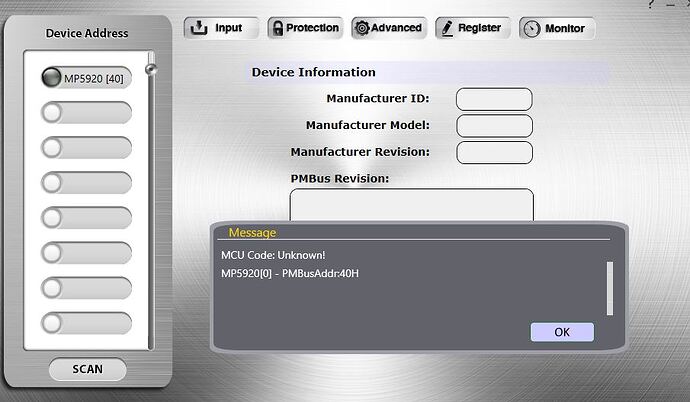Click the Manufacturer Revision field

click(494, 153)
